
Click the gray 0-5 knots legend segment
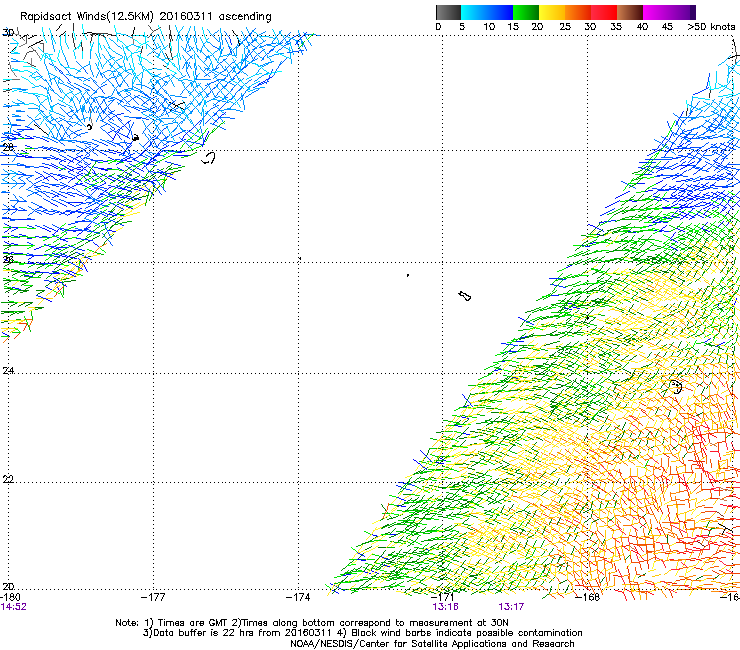click(x=448, y=12)
